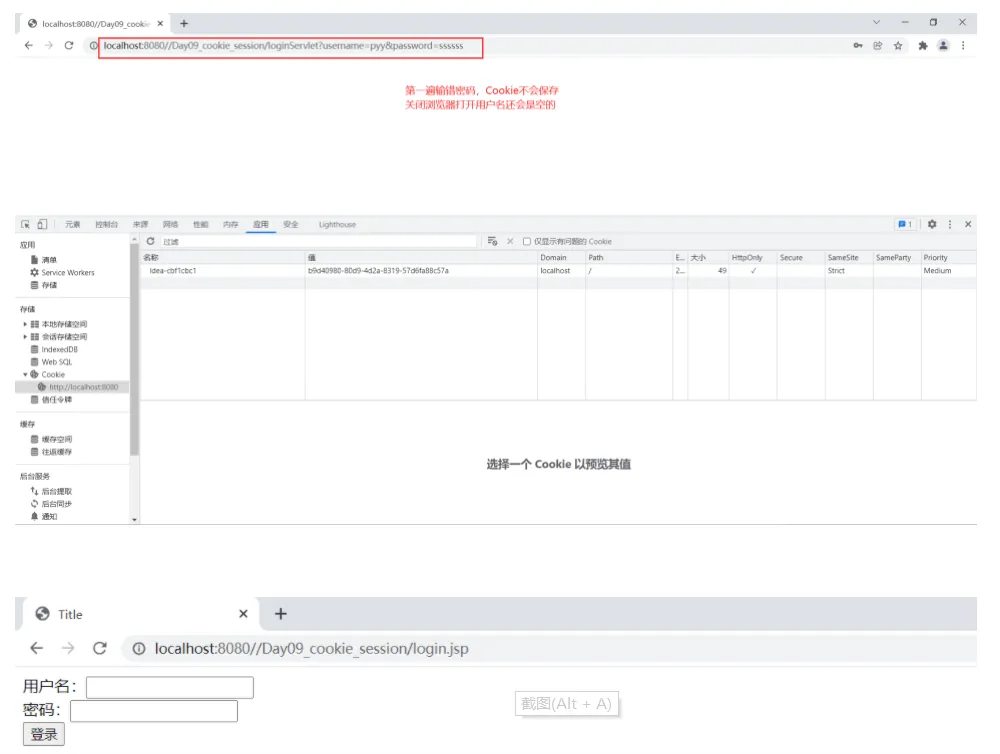Bookmark this page with the star icon
The image size is (1000, 754).
point(898,45)
